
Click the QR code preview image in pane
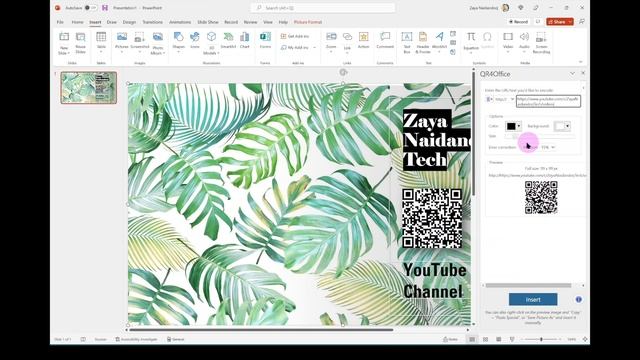point(541,198)
